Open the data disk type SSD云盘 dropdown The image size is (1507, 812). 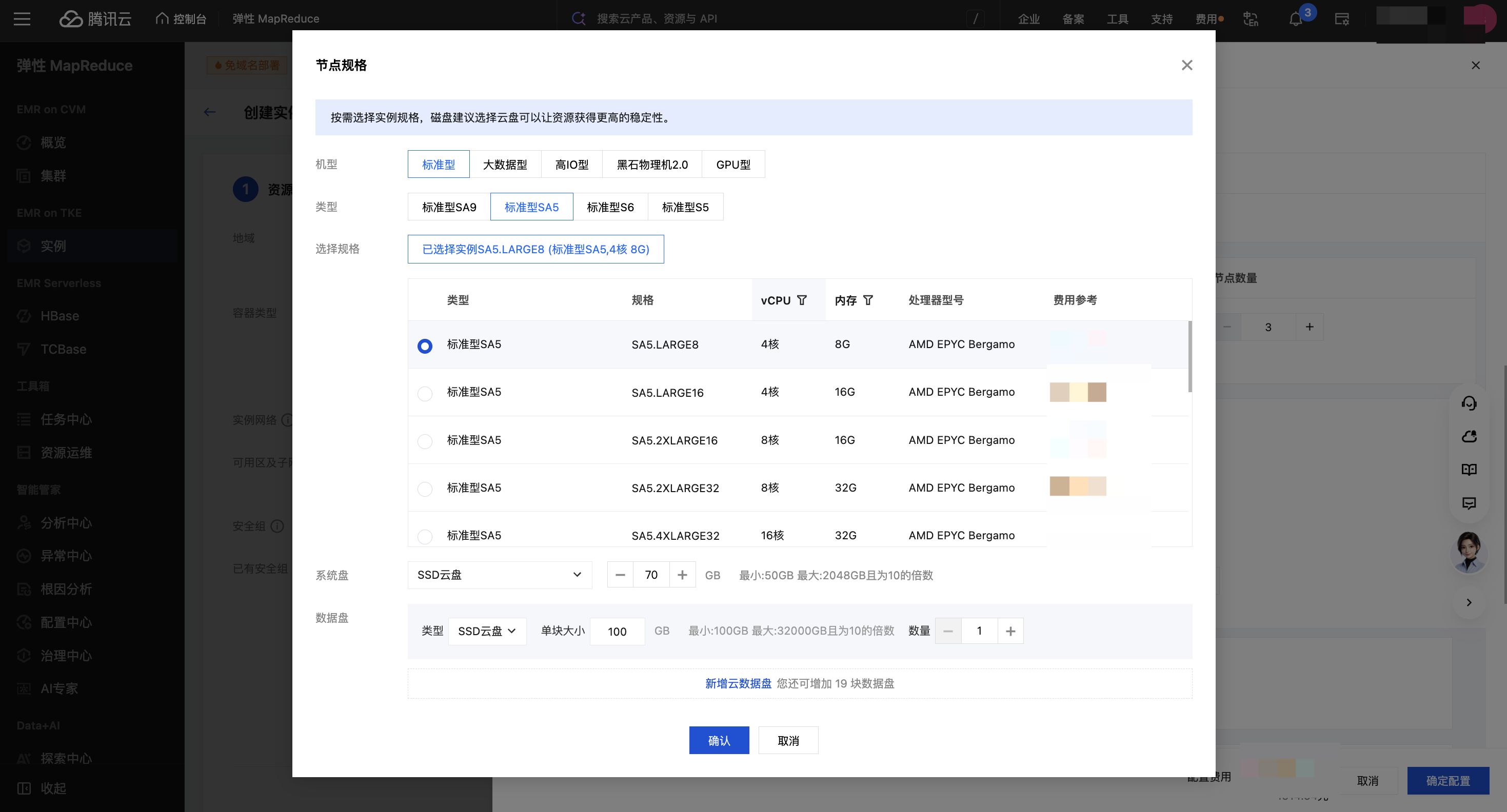tap(487, 632)
